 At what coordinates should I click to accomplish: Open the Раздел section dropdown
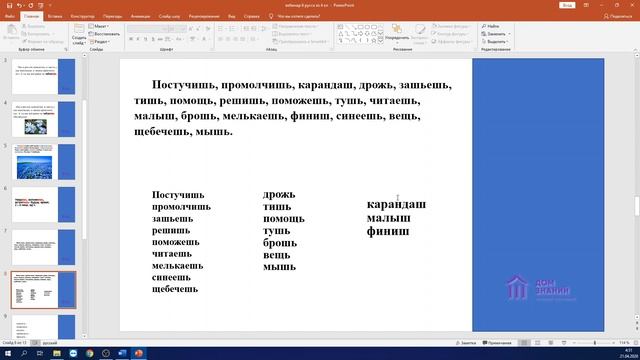pyautogui.click(x=100, y=42)
